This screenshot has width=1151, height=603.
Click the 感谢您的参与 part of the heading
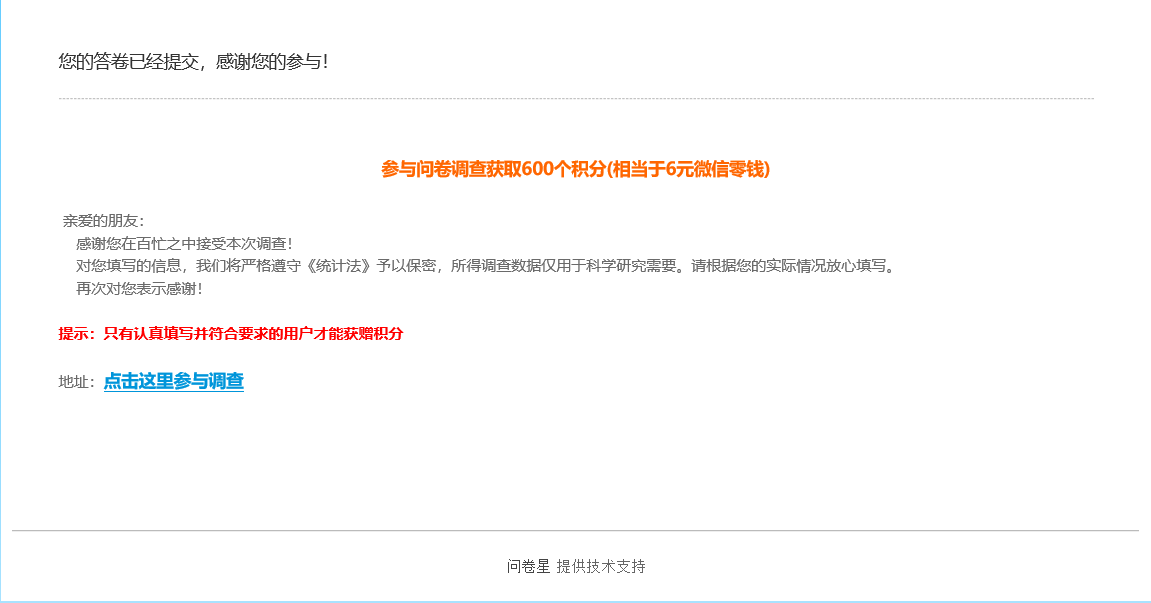click(x=272, y=62)
